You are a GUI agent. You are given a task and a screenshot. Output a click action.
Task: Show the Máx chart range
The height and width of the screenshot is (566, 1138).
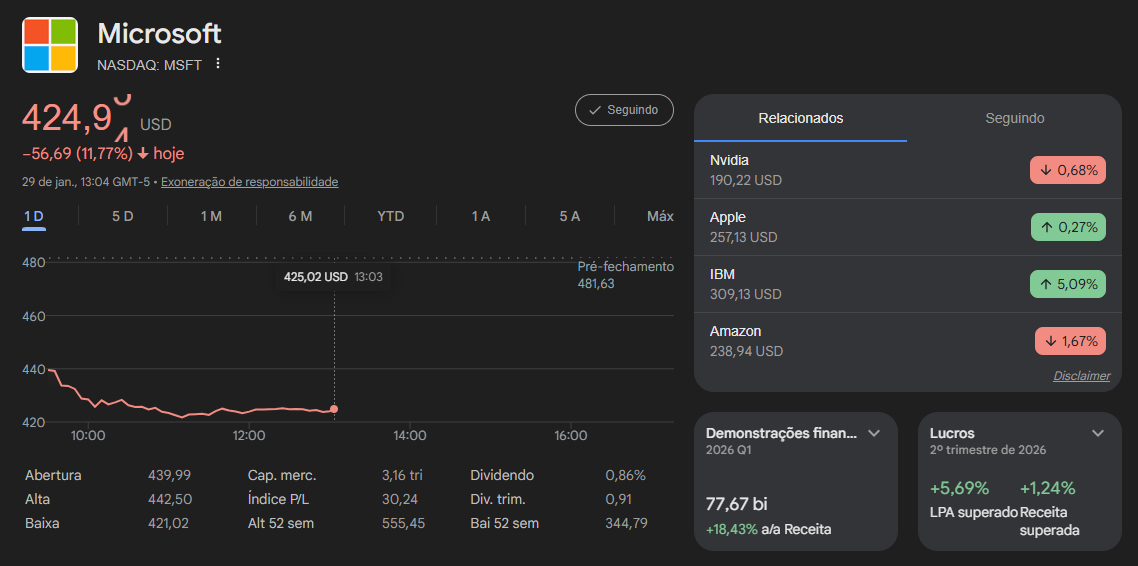tap(660, 216)
